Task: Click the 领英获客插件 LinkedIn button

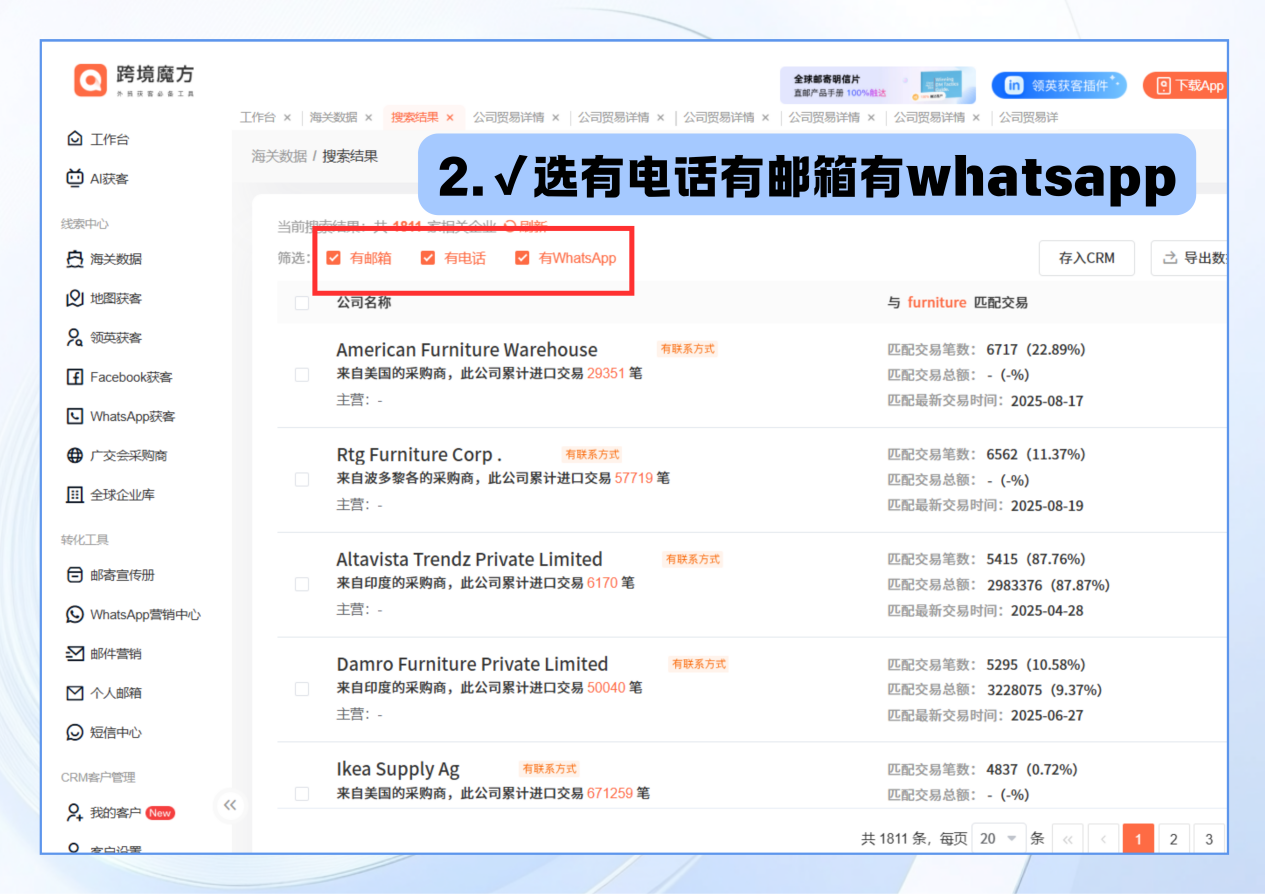Action: tap(1059, 86)
